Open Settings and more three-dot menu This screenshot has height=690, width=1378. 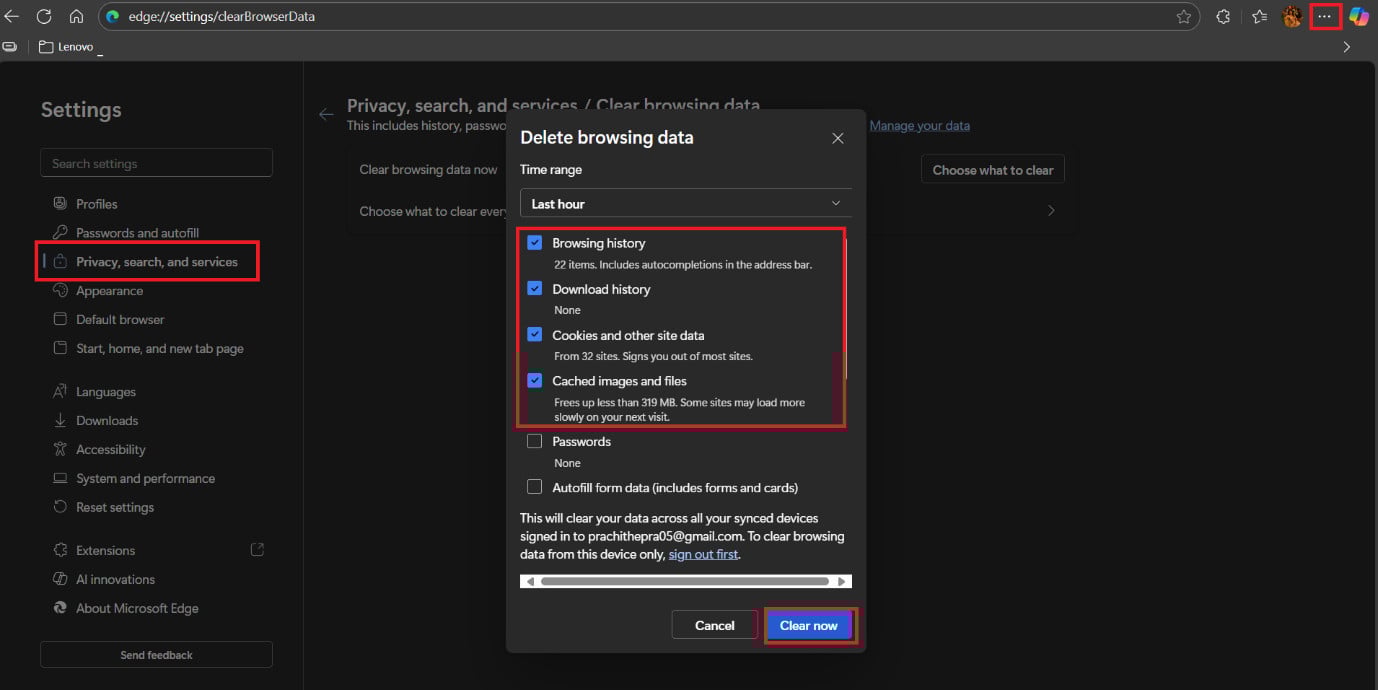tap(1325, 16)
